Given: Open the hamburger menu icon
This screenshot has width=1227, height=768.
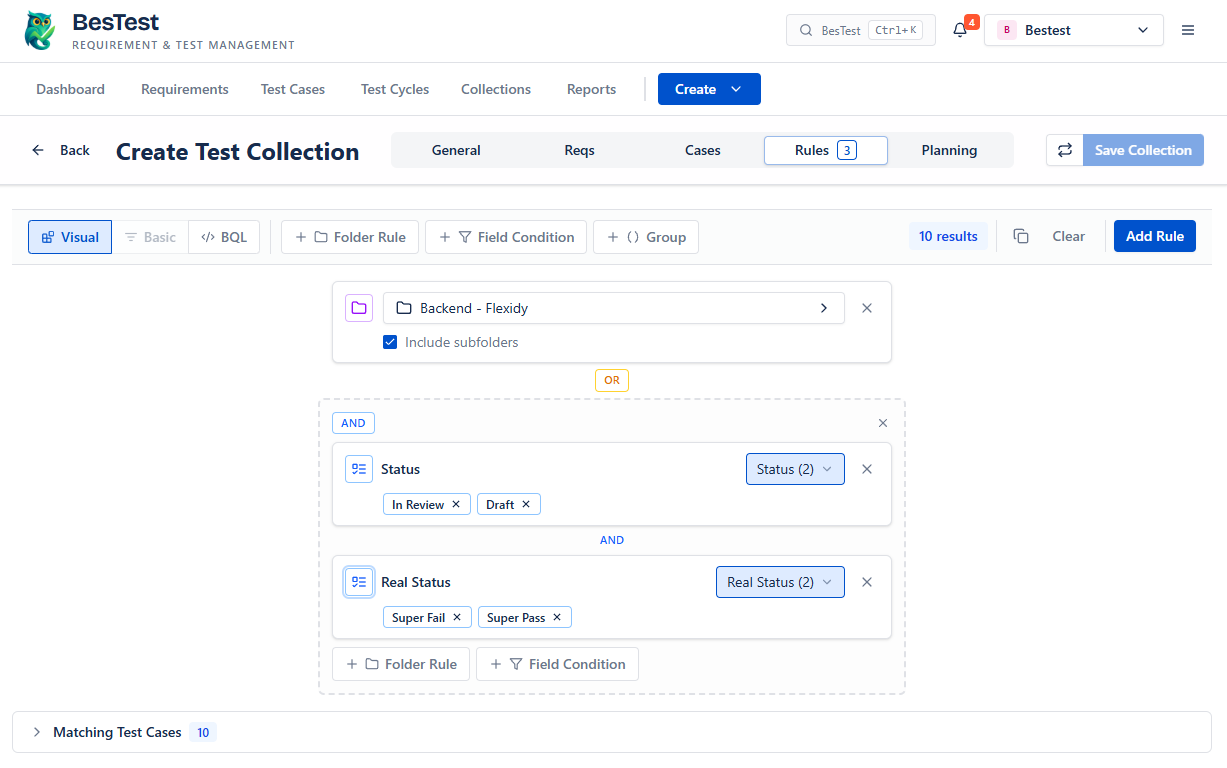Looking at the screenshot, I should click(x=1188, y=30).
